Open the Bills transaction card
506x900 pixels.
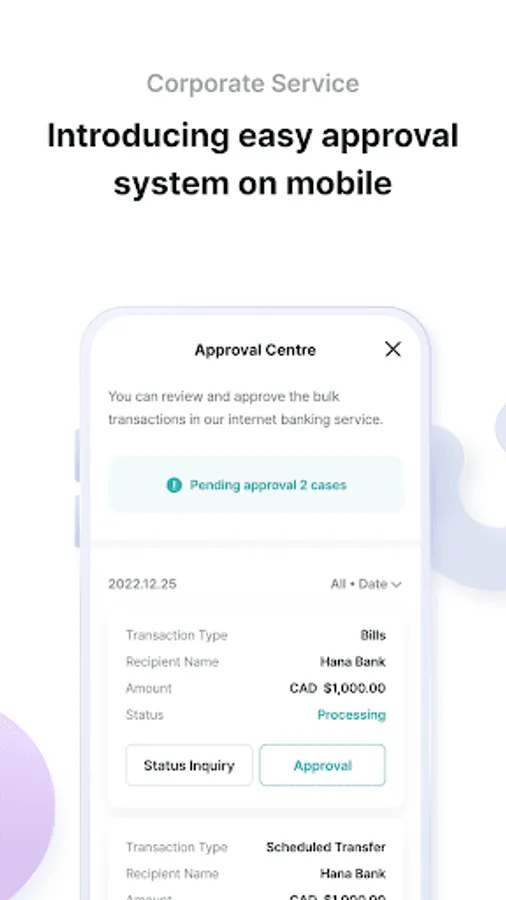(x=255, y=707)
